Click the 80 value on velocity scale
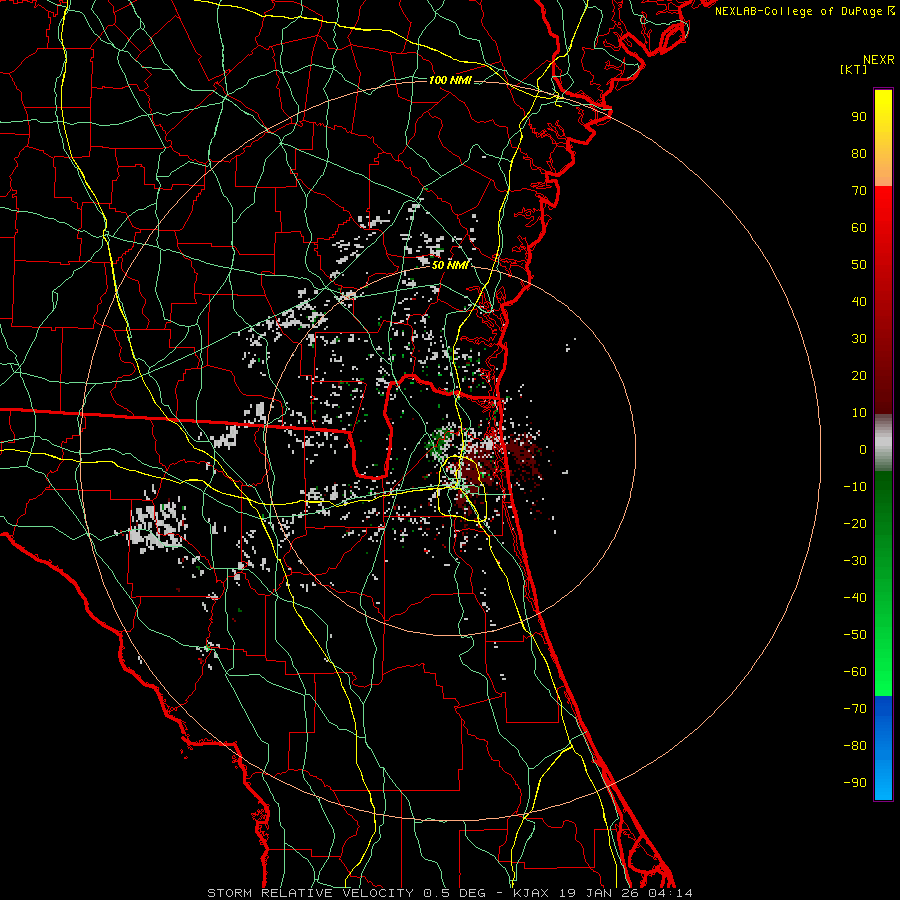Screen dimensions: 900x900 859,153
